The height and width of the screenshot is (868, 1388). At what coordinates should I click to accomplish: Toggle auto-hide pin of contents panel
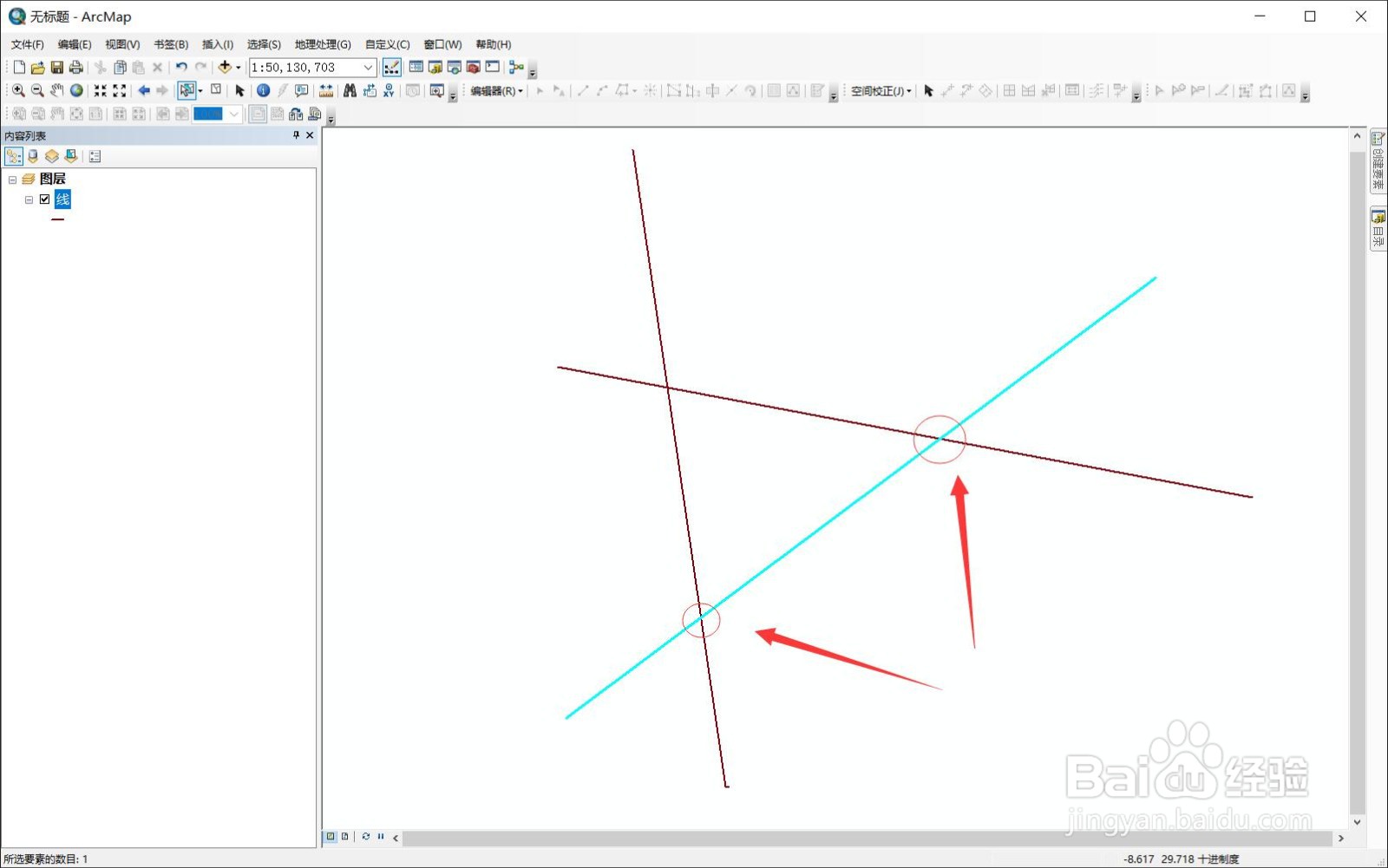[296, 135]
